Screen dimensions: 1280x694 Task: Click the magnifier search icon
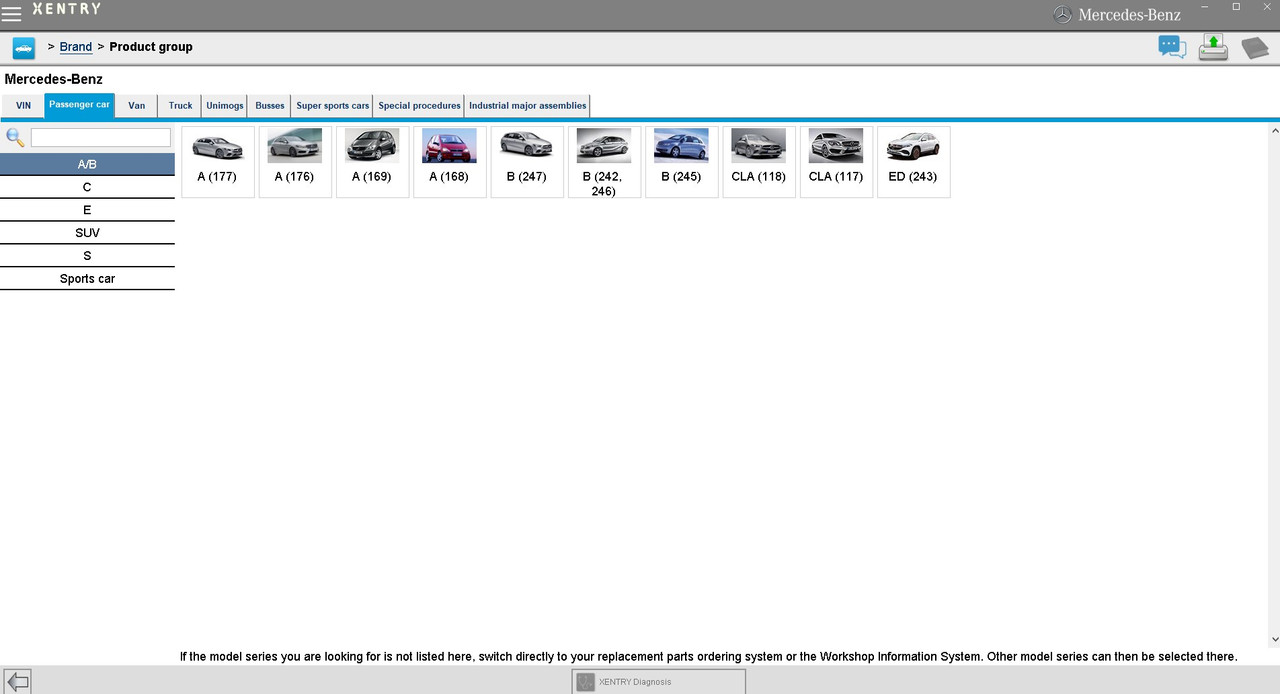coord(15,137)
